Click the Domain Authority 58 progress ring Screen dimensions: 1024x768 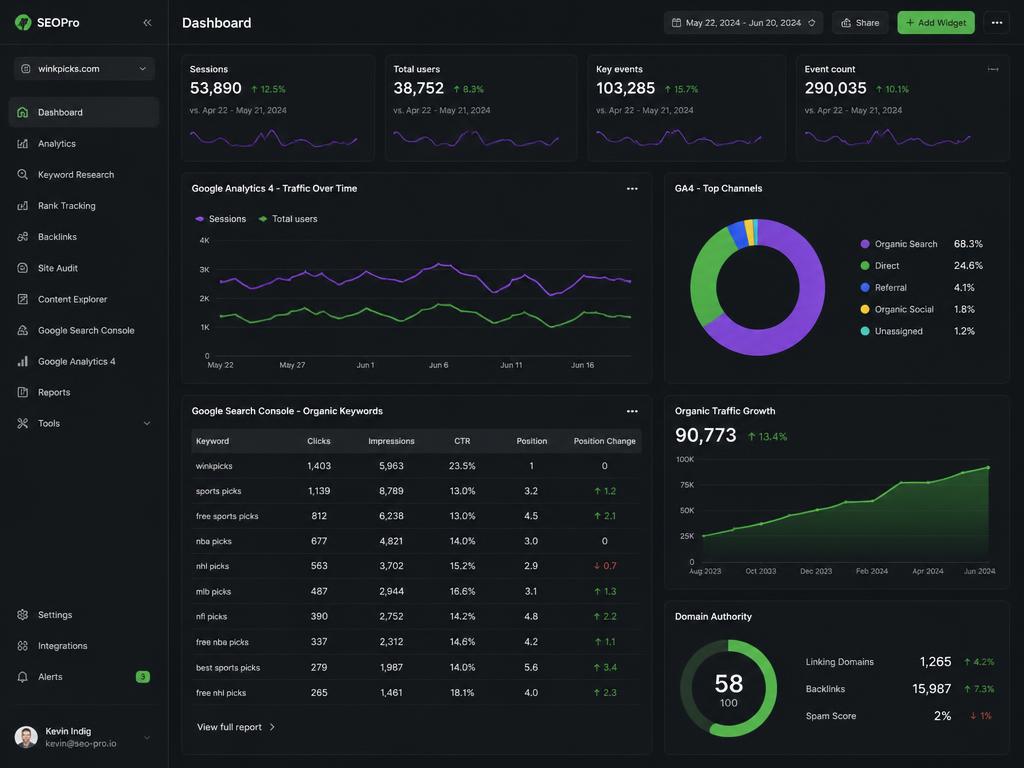[729, 688]
